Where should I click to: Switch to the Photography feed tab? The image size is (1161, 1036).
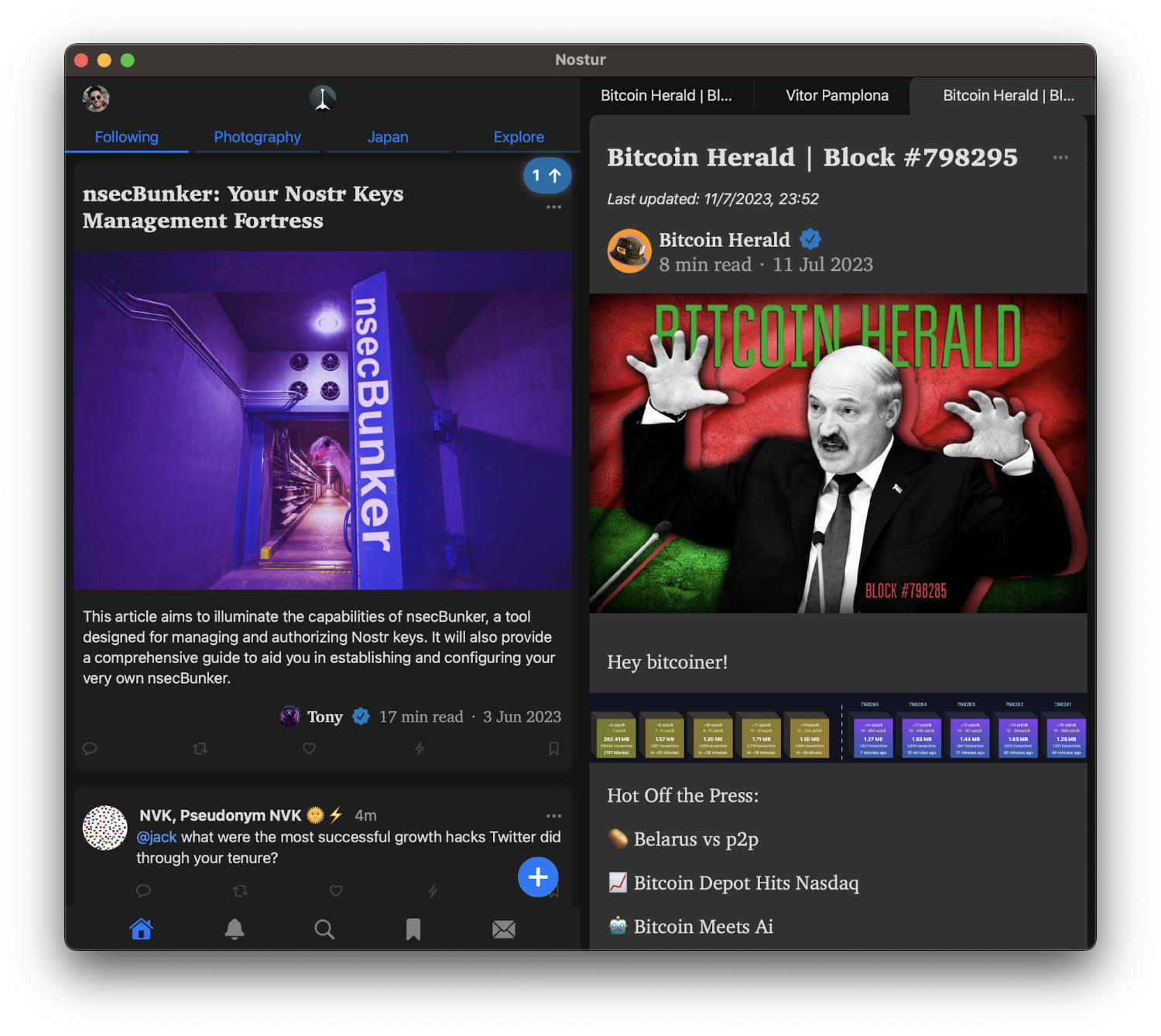click(257, 137)
